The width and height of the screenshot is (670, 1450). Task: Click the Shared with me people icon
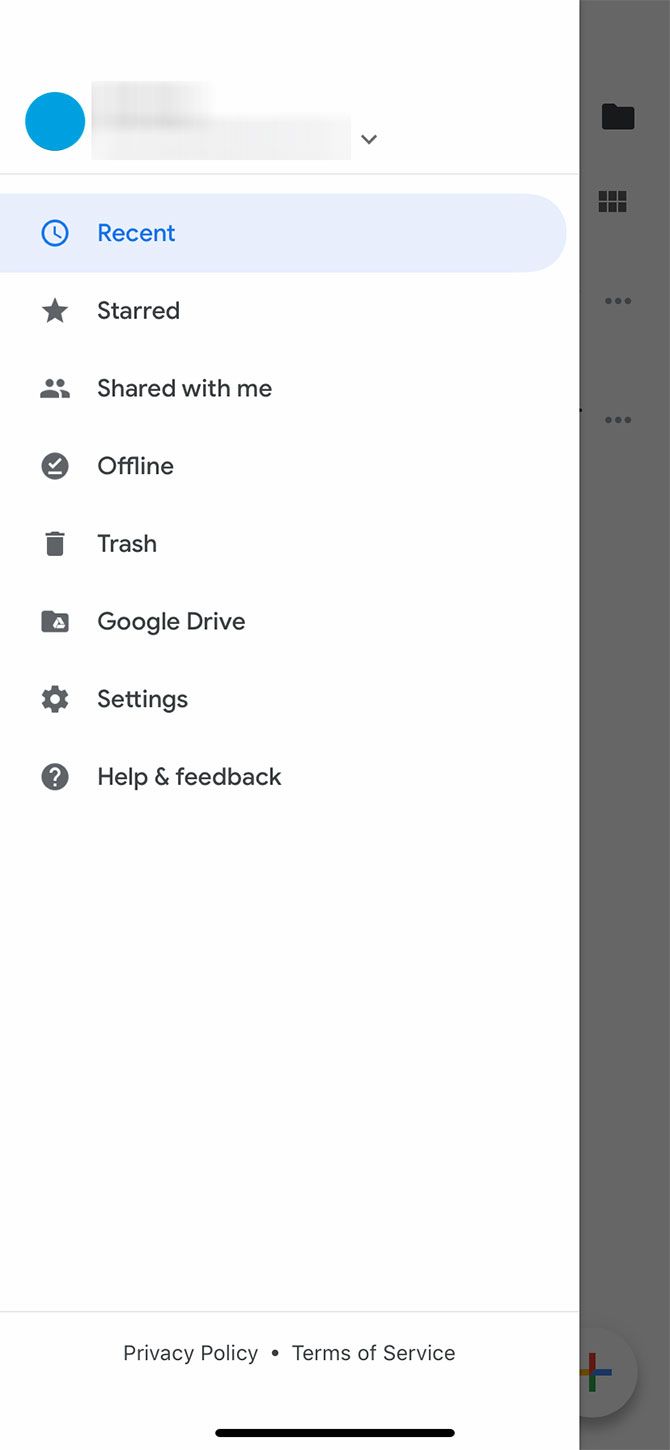(55, 389)
